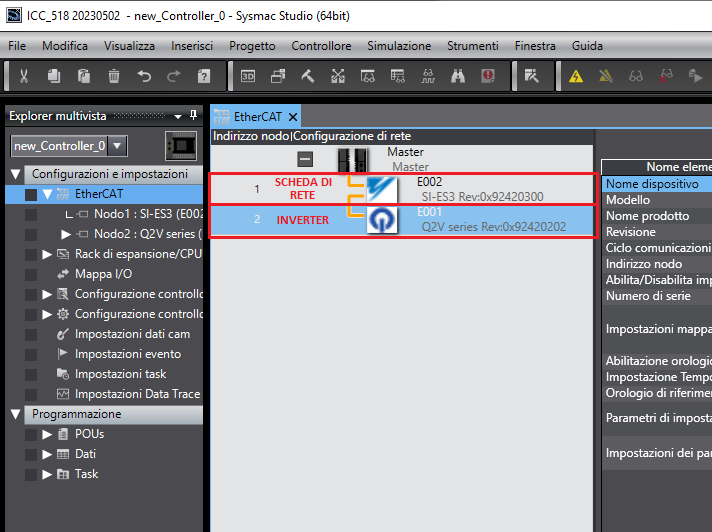Open Impostazioni task in the tree
Viewport: 712px width, 532px height.
(120, 374)
